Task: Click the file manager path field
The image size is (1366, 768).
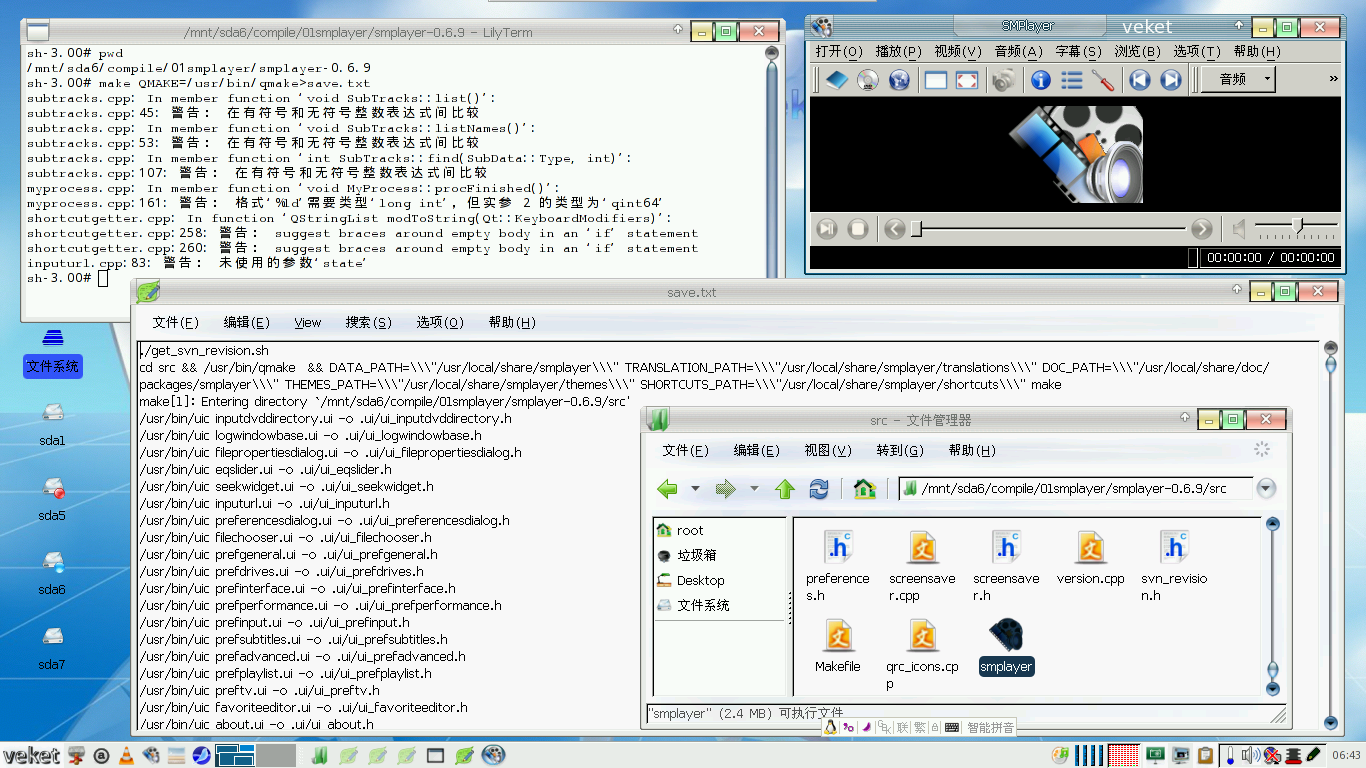Action: pos(1076,489)
